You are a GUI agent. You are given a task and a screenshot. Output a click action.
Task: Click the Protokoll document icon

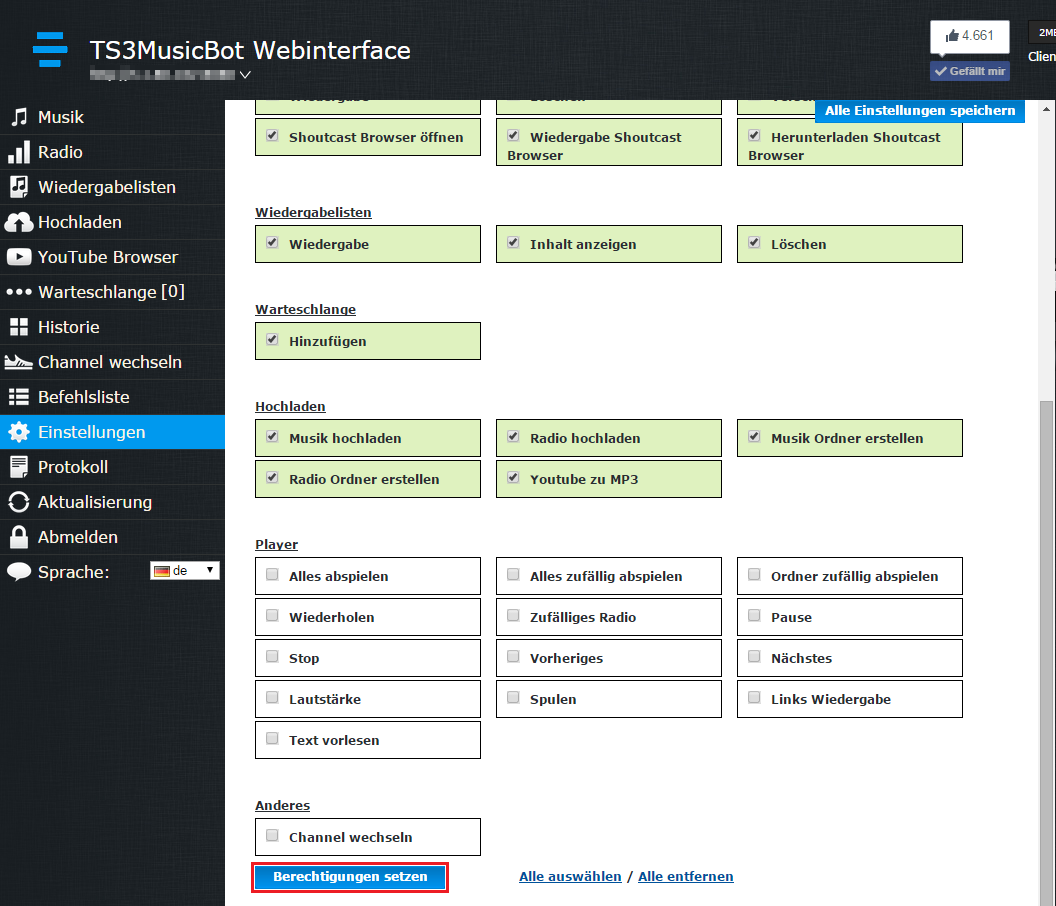[x=19, y=467]
